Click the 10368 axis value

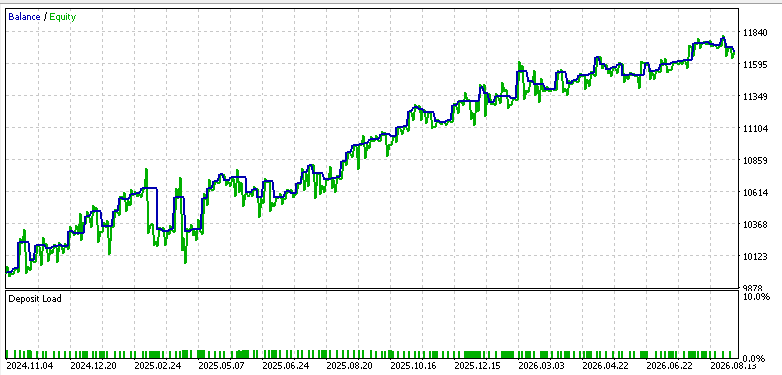click(x=755, y=225)
